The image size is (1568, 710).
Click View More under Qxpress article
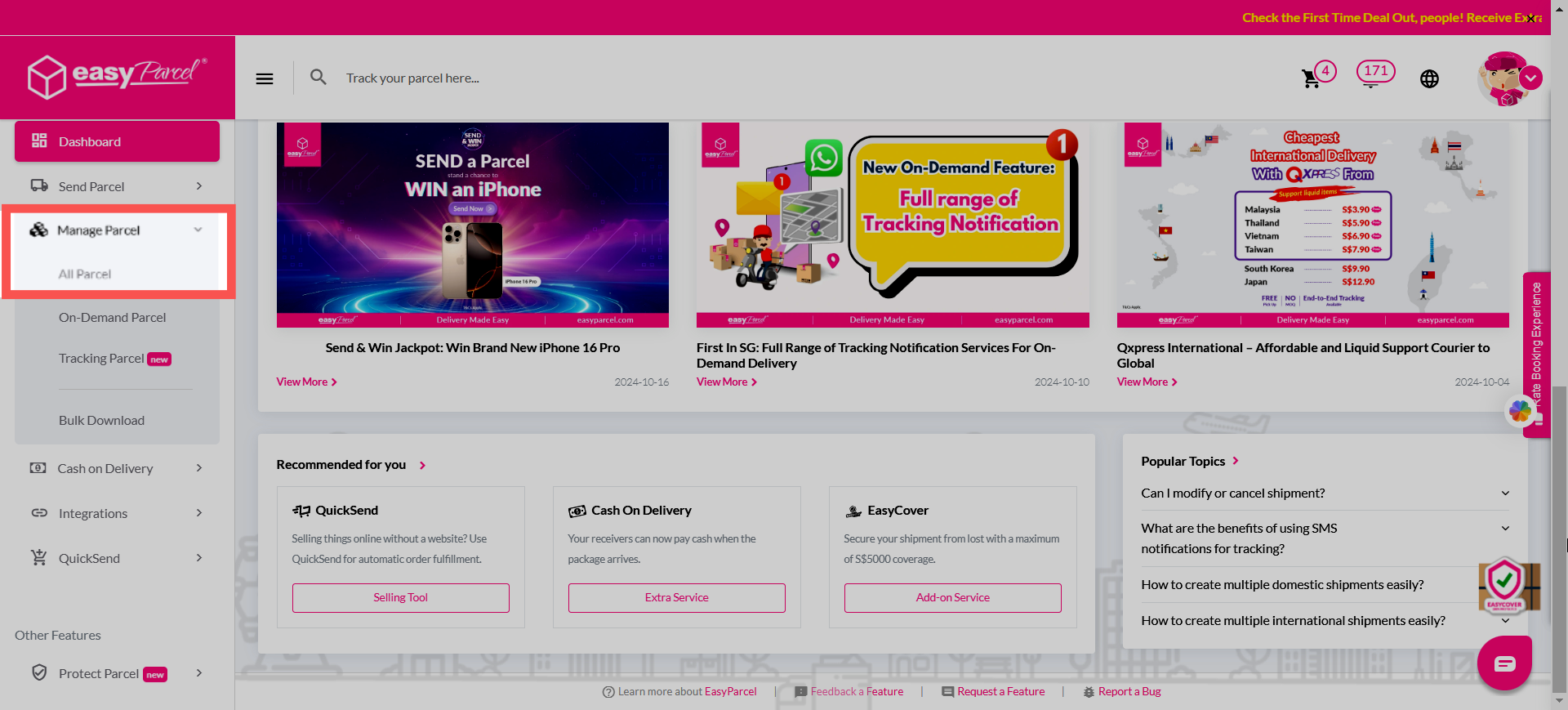(1147, 382)
